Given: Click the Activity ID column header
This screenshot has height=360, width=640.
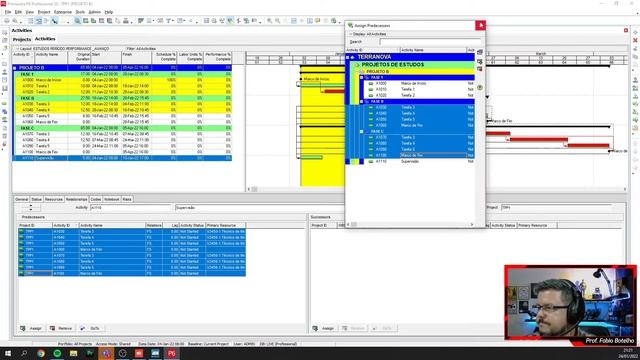Looking at the screenshot, I should click(x=23, y=57).
